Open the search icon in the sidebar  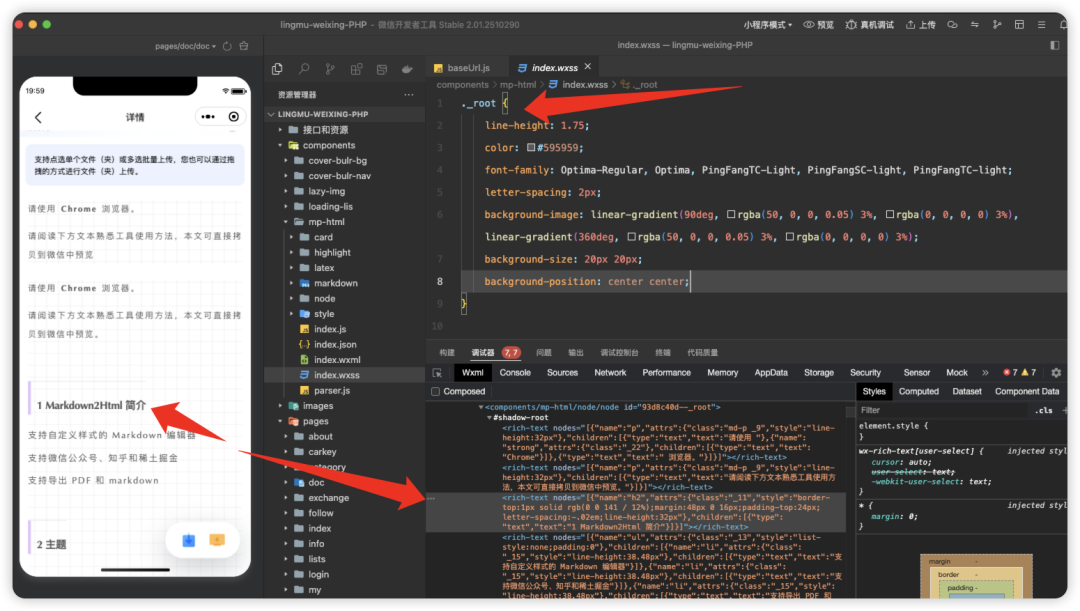[x=304, y=69]
